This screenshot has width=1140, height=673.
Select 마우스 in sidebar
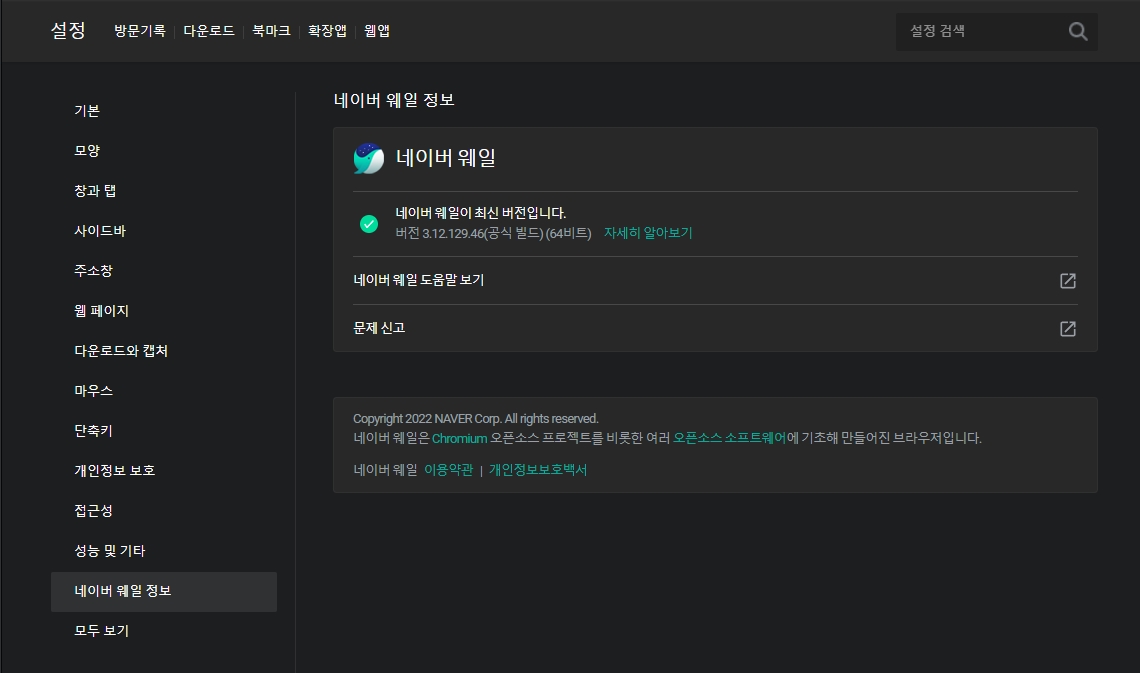coord(164,390)
